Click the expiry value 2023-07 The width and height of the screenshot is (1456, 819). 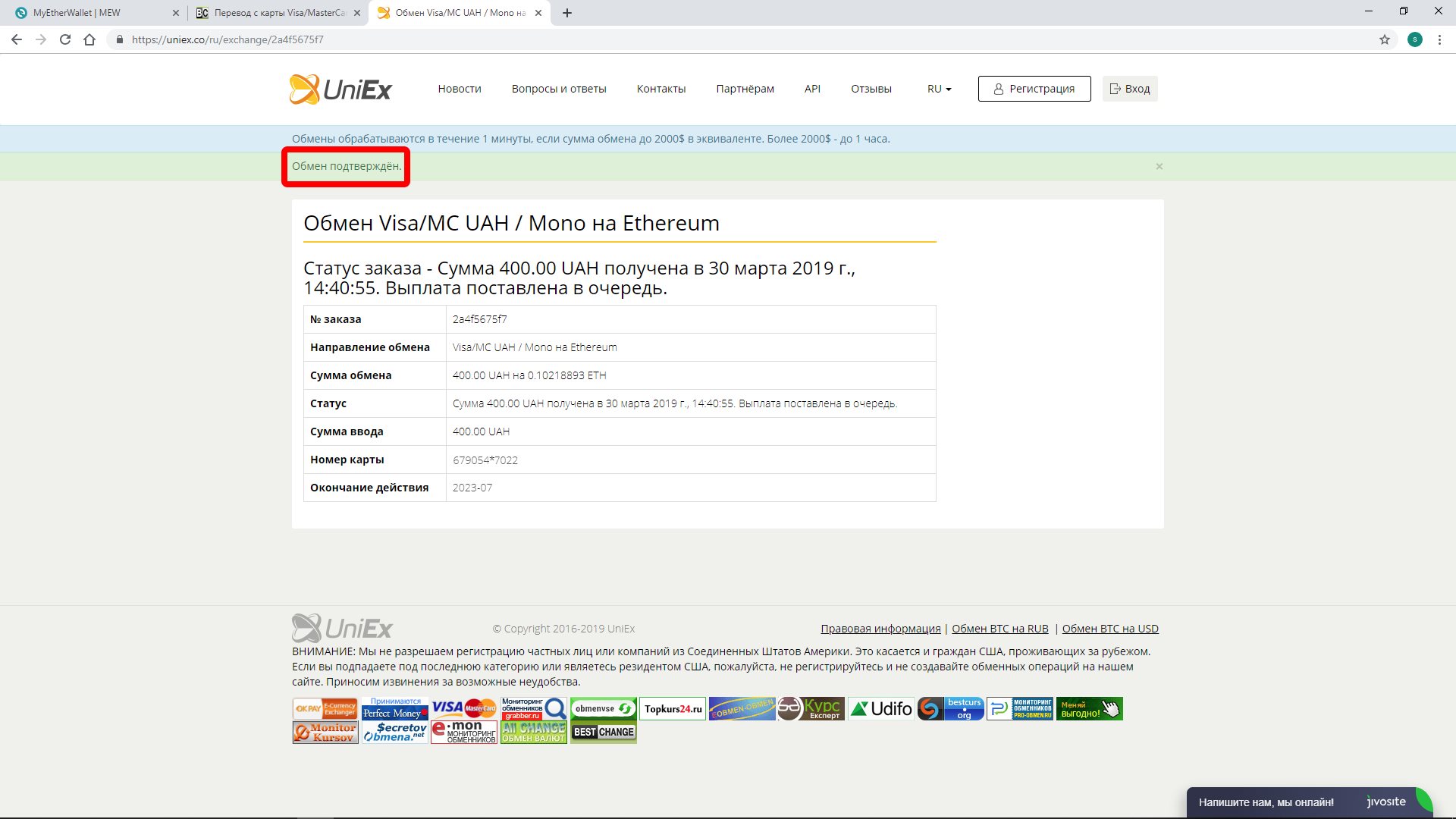(x=472, y=488)
